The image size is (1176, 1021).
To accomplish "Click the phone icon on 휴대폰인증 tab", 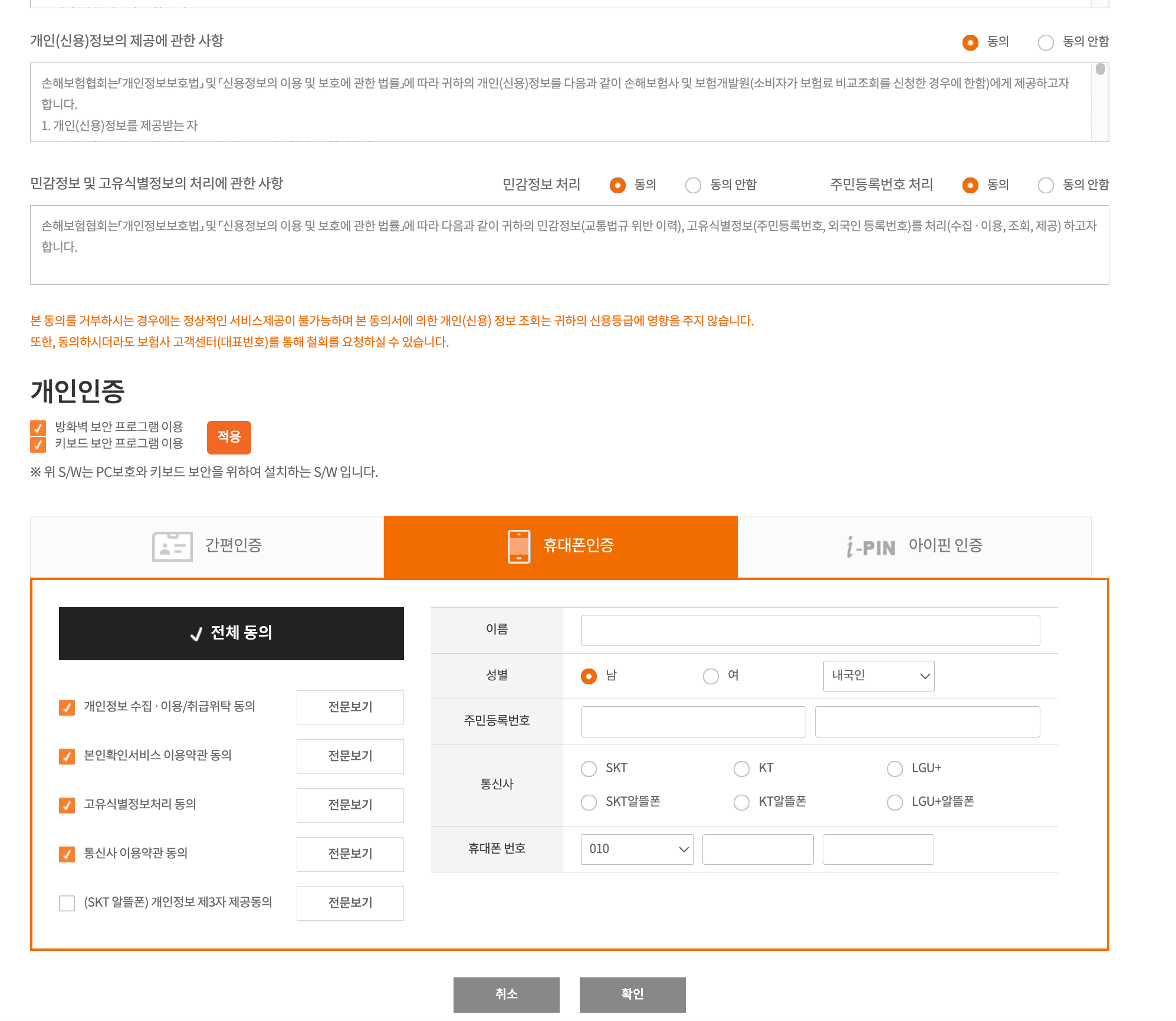I will [519, 546].
